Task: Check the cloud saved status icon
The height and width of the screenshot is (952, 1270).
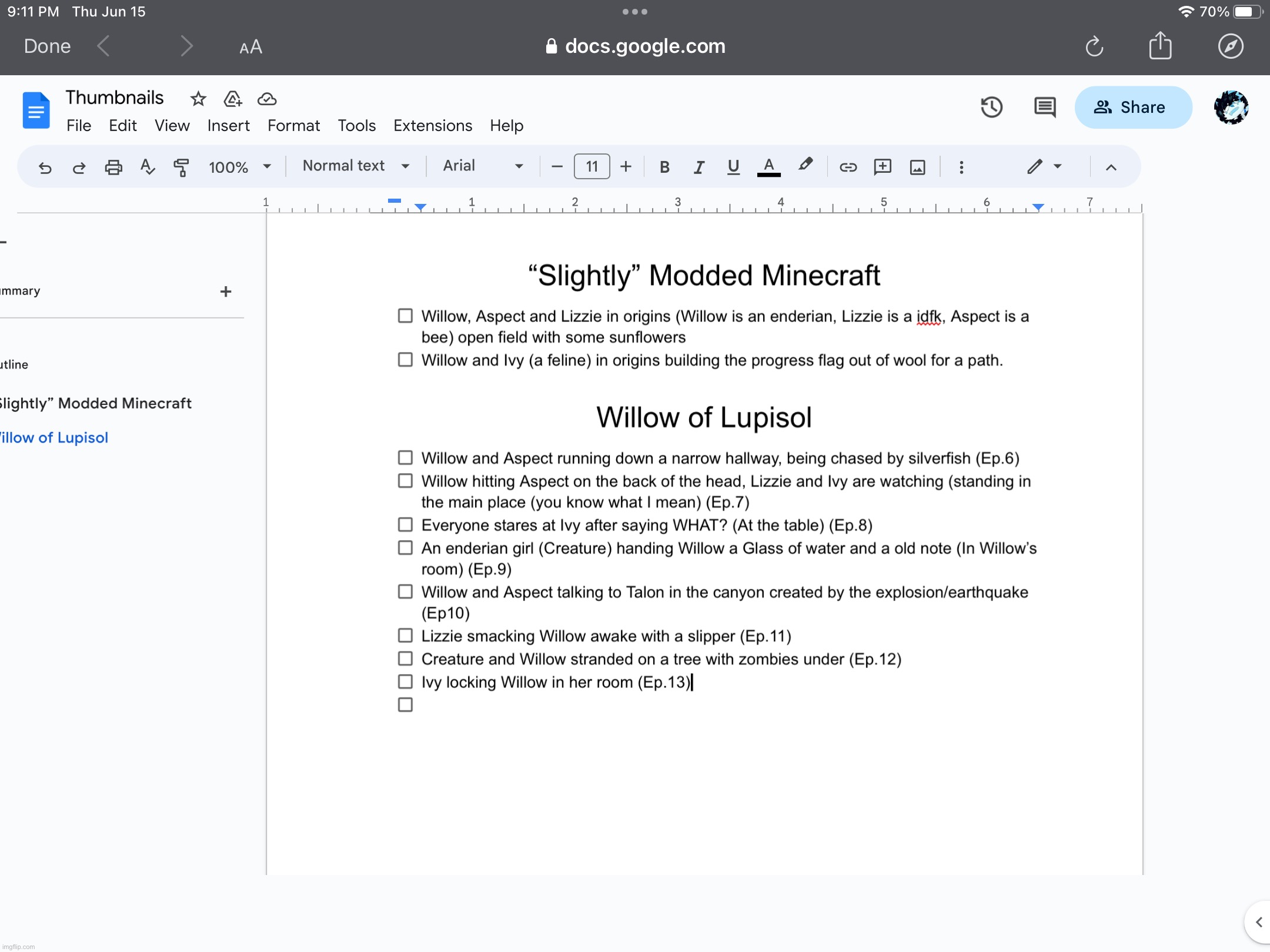Action: pyautogui.click(x=267, y=99)
